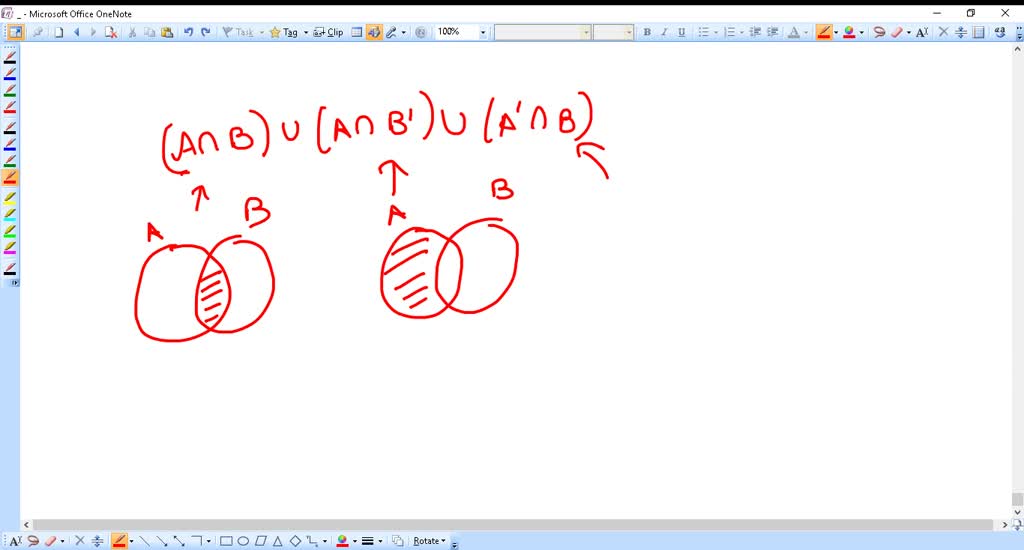Click the horizontal scrollbar at bottom
Screen dimensions: 1024x550
click(513, 525)
